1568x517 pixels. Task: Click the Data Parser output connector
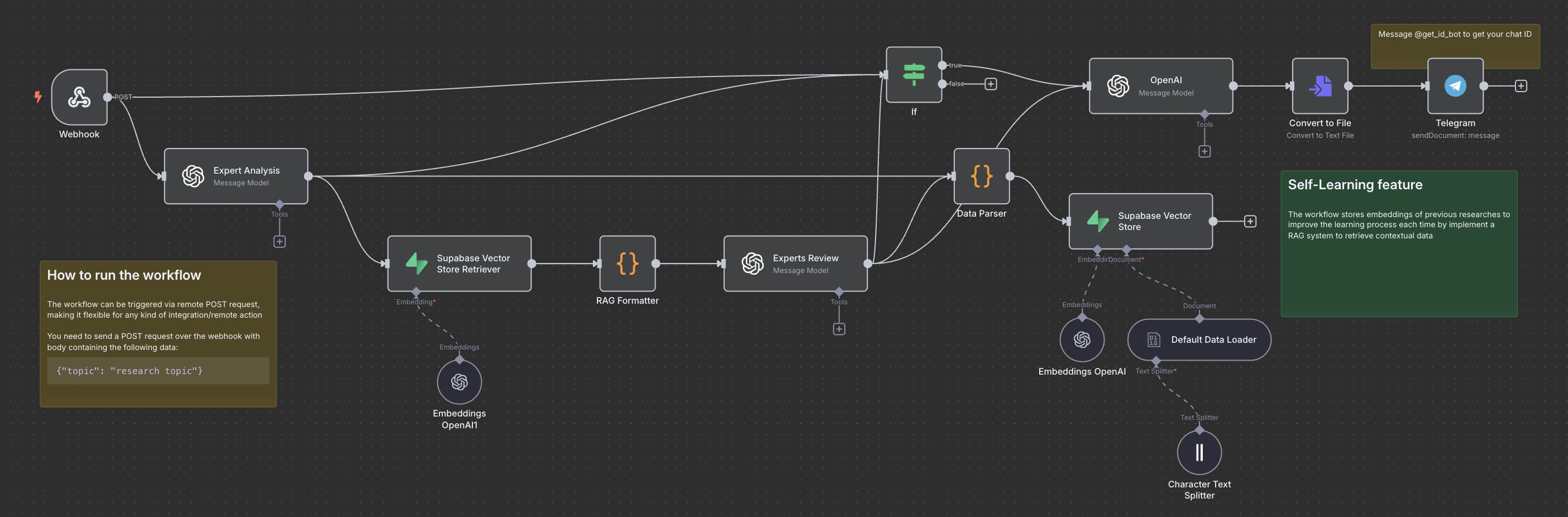coord(1010,176)
